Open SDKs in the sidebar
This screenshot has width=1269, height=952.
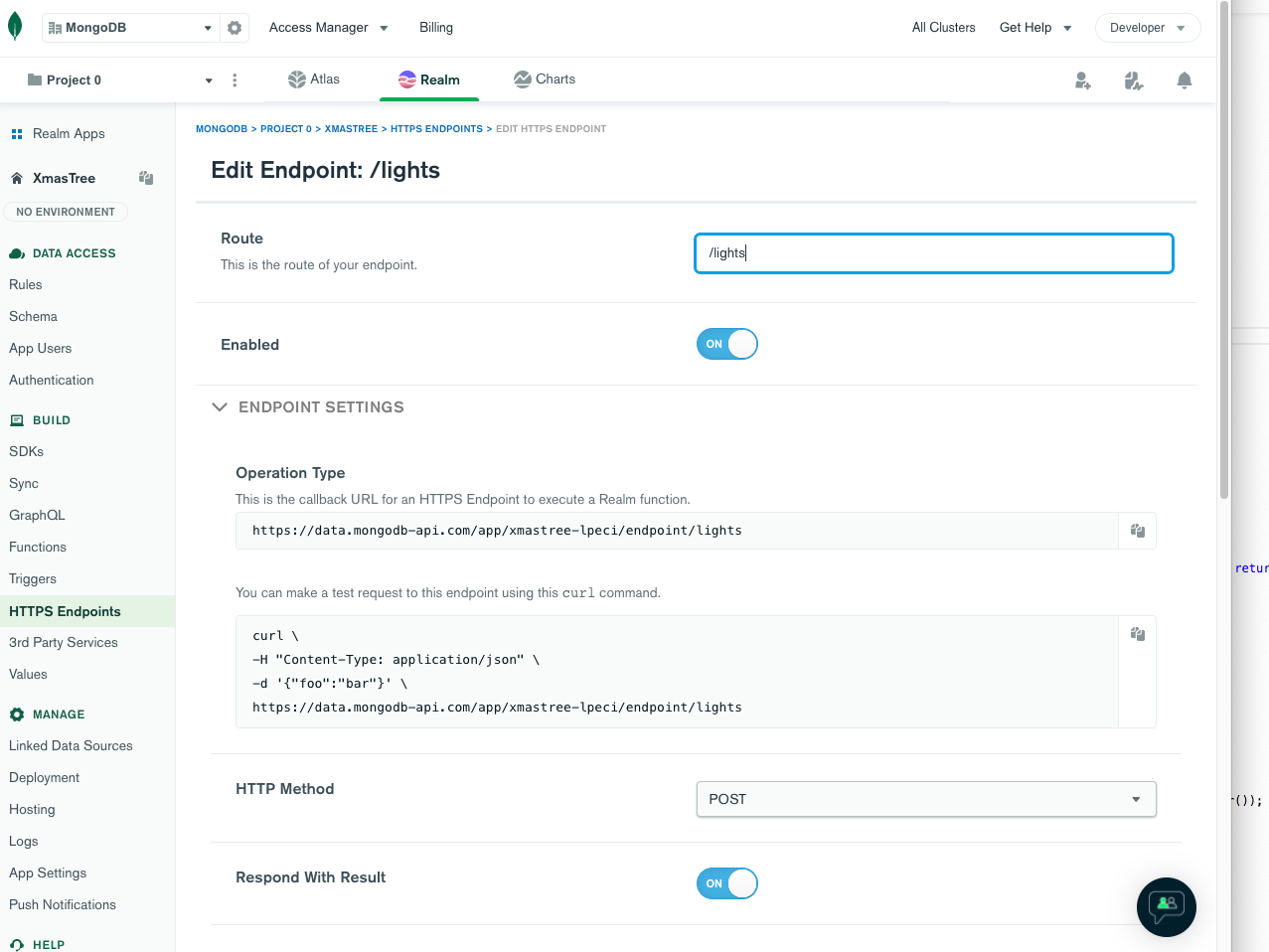(x=27, y=452)
